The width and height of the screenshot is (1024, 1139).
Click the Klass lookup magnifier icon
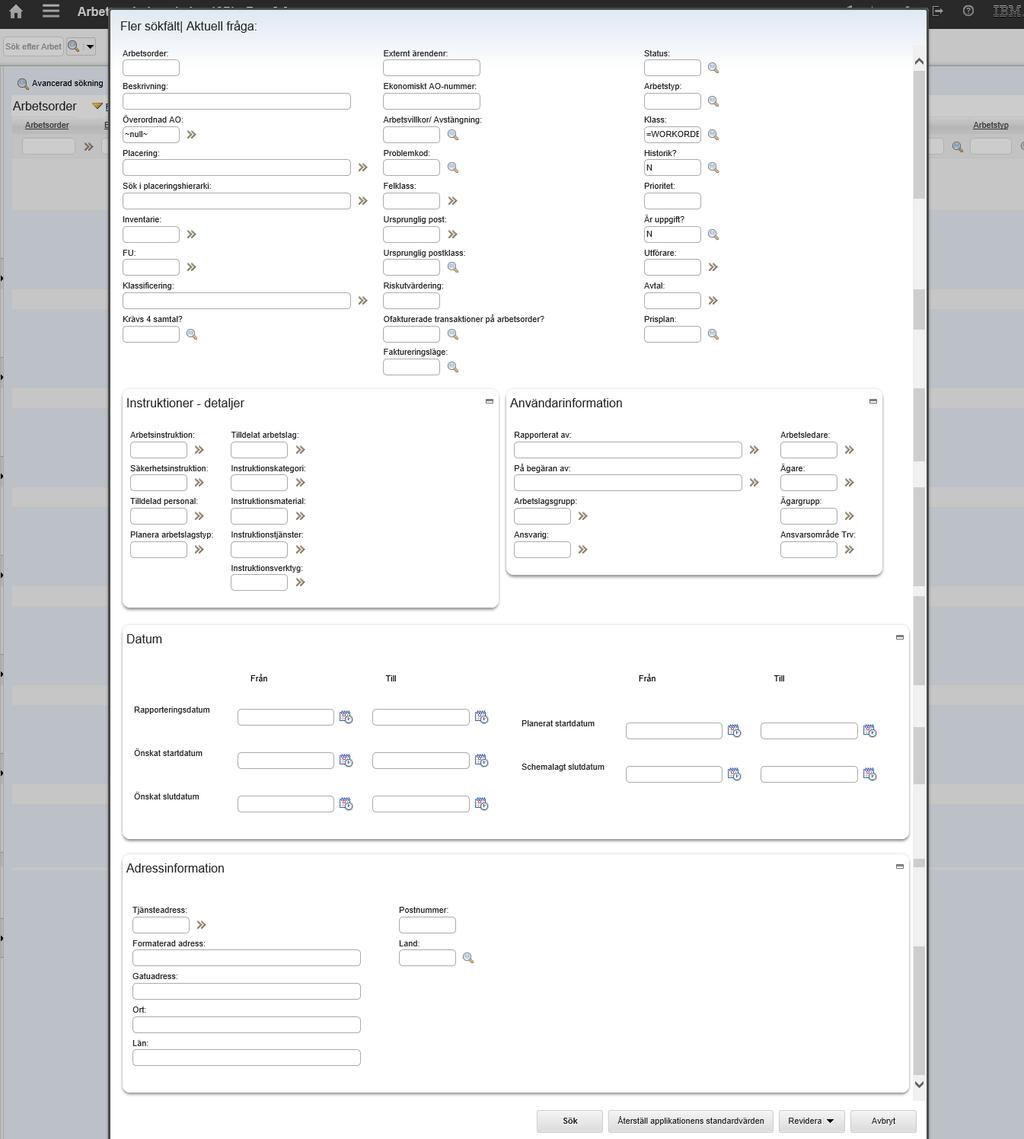click(713, 134)
